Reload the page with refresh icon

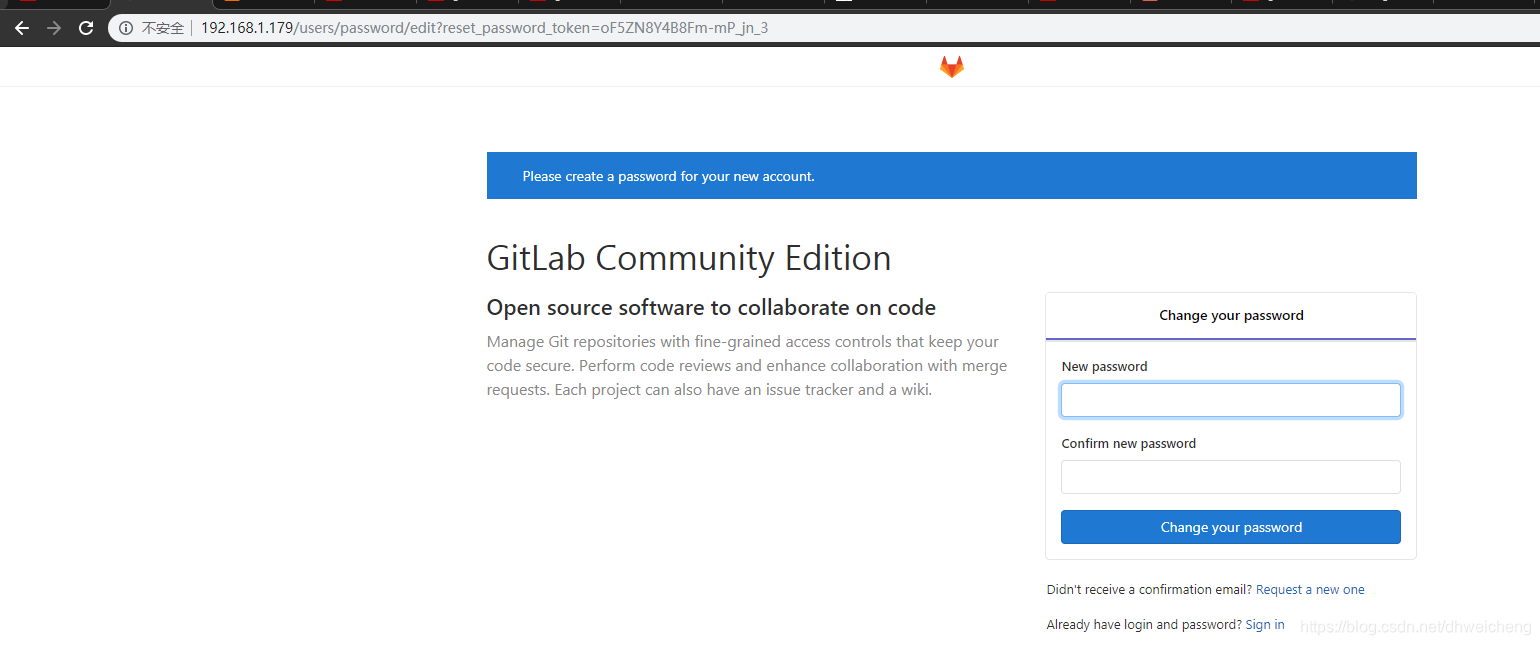click(86, 28)
